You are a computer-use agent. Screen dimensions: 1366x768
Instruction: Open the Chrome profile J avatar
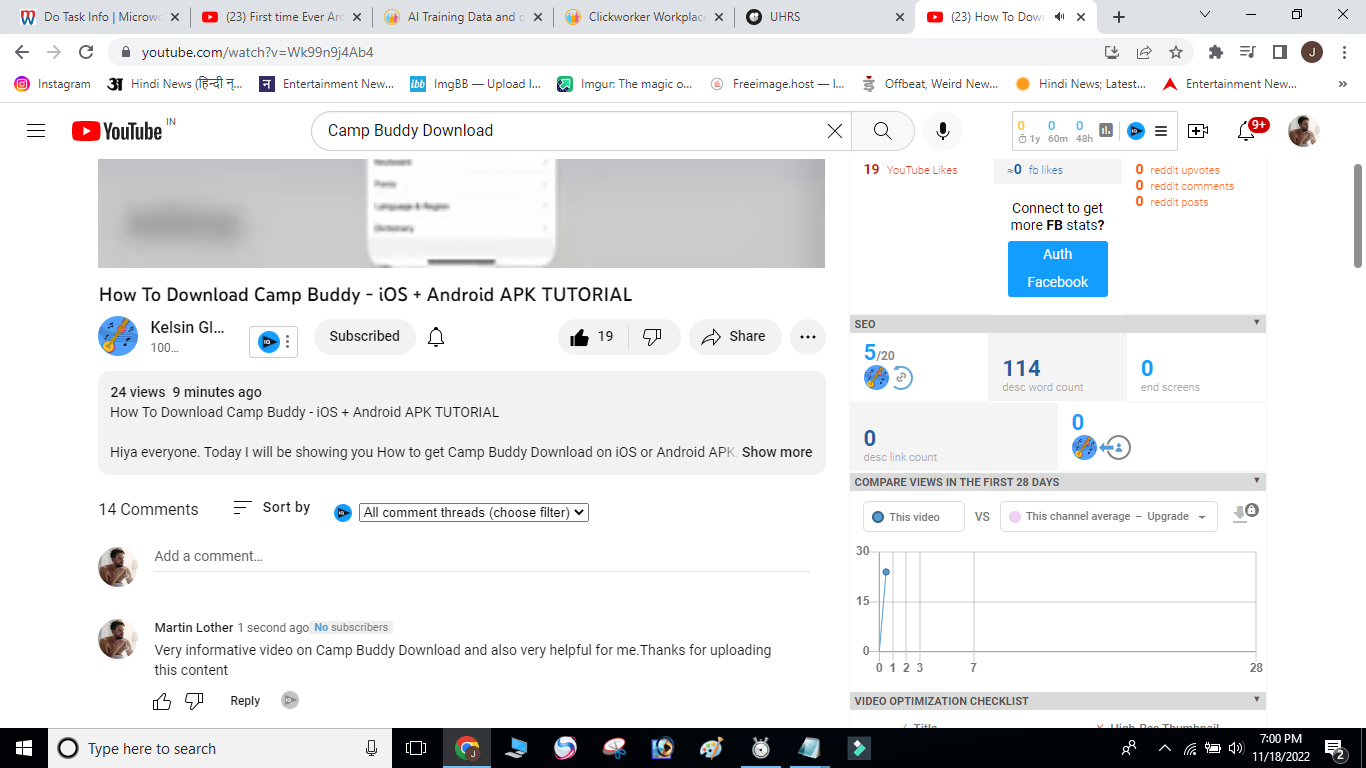[x=1312, y=52]
